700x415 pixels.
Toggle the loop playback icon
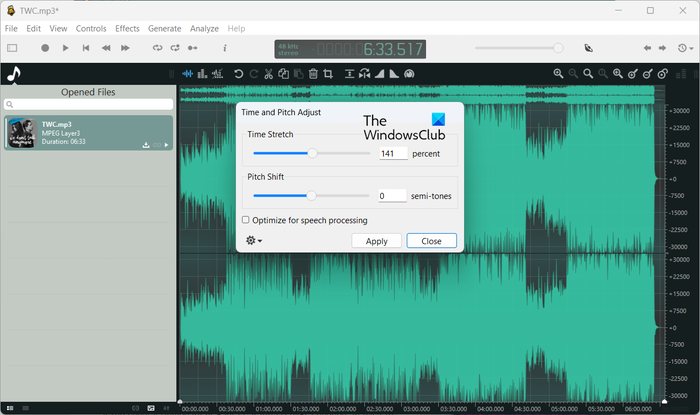(157, 48)
